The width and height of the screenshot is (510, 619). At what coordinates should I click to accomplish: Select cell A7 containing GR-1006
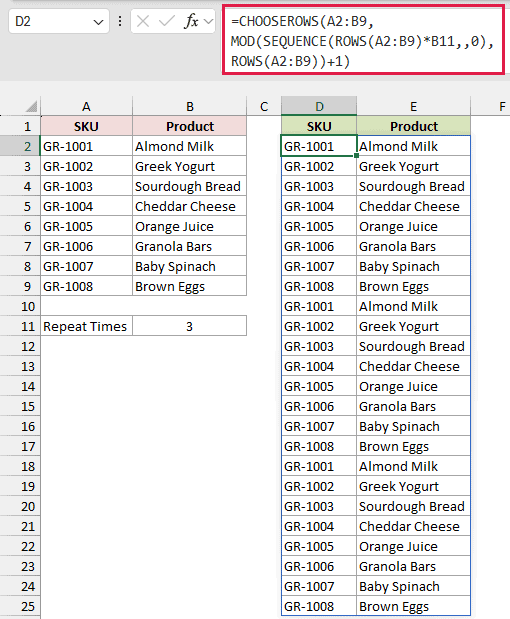coord(86,246)
